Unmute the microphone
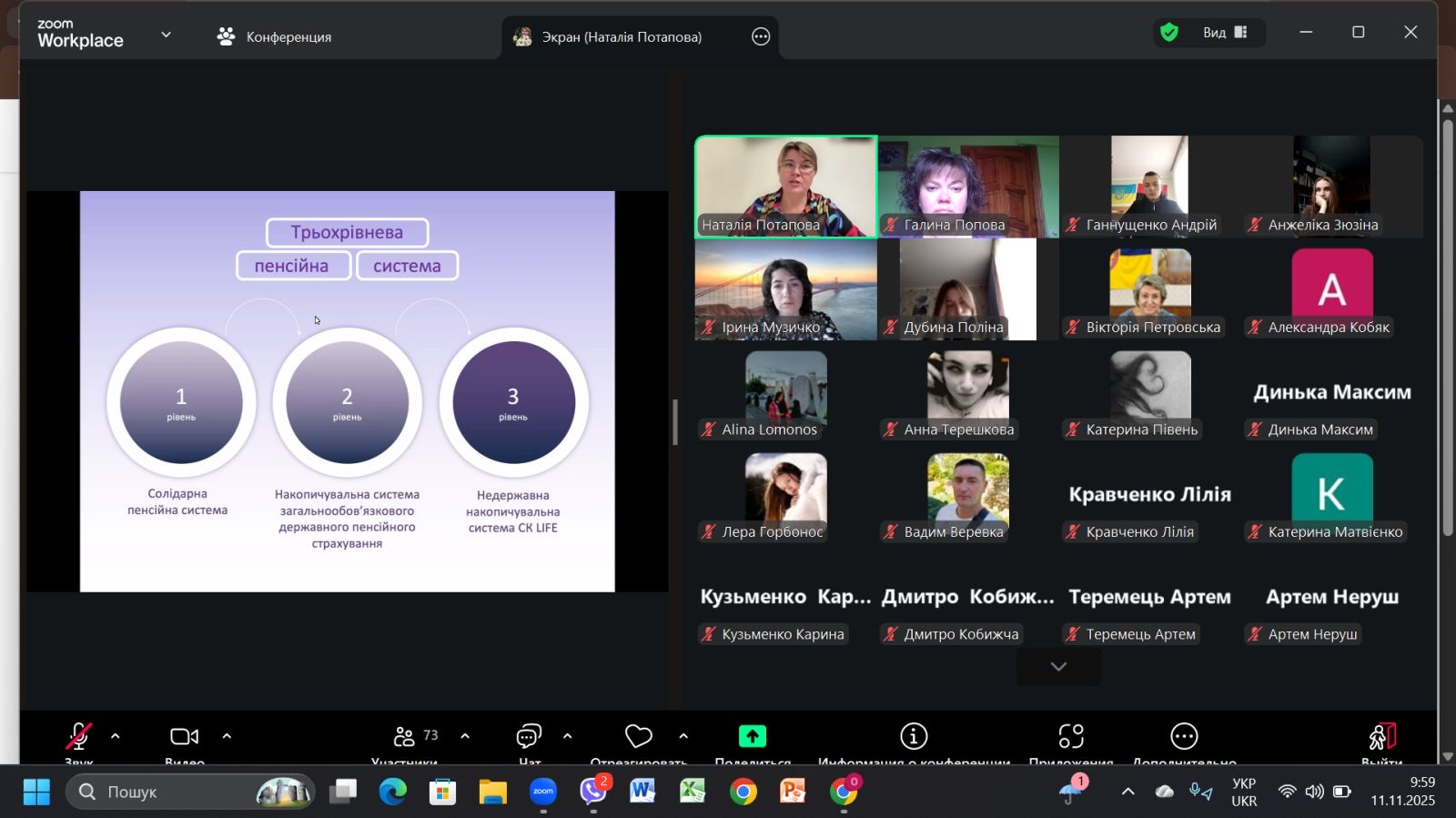 [x=78, y=736]
